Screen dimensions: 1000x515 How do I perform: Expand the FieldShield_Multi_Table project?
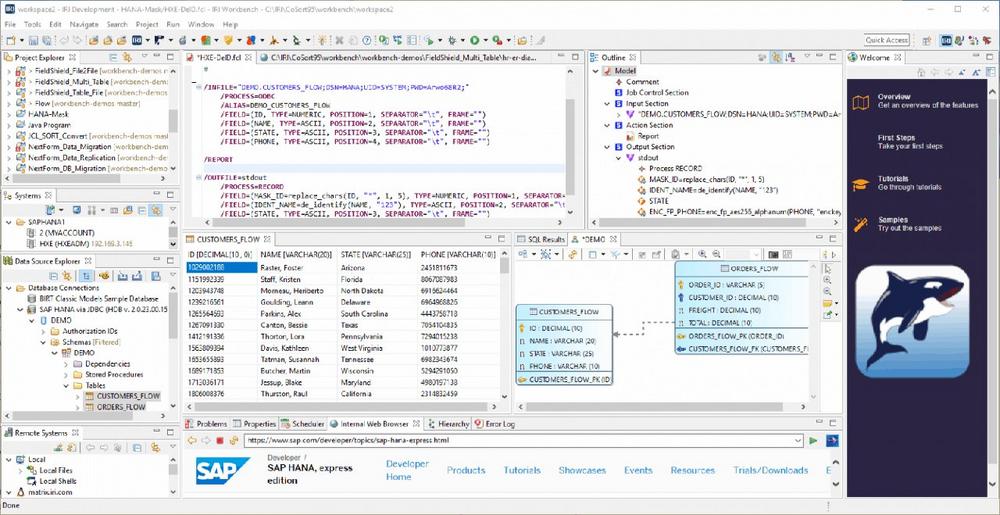click(9, 83)
